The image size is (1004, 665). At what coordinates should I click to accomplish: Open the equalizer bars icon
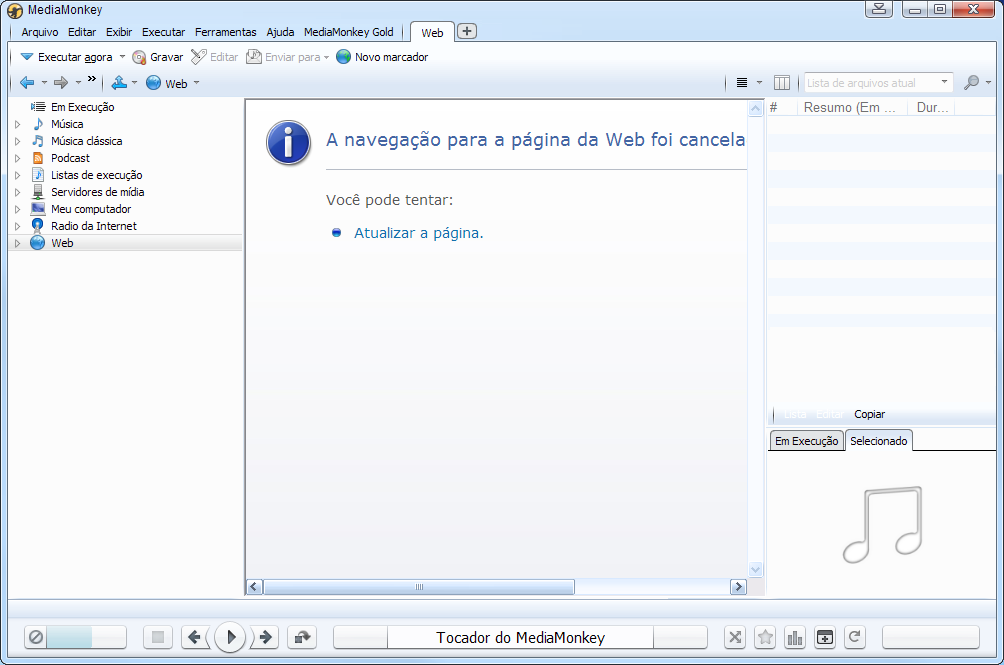tap(795, 637)
